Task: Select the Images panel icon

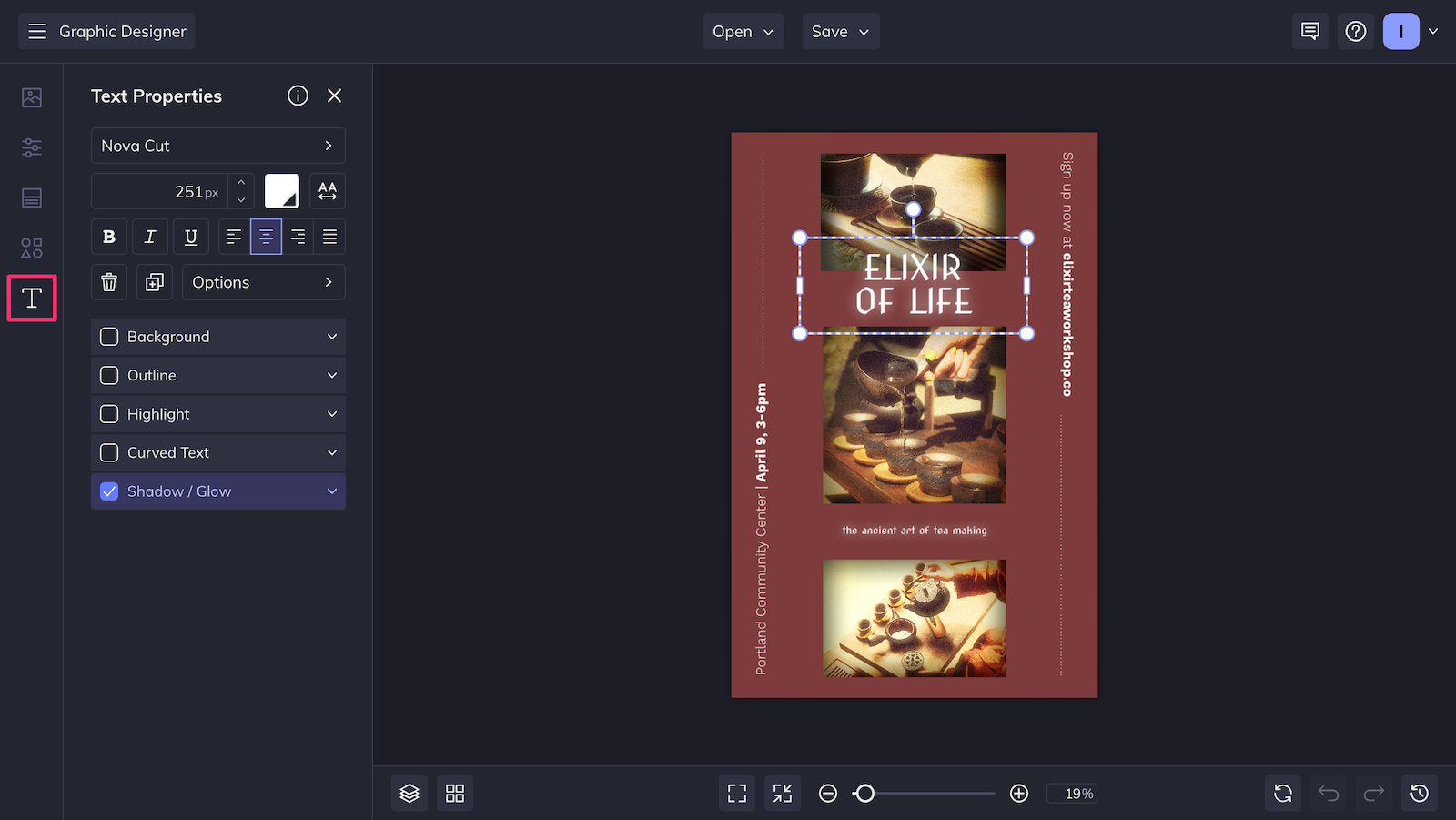Action: click(x=31, y=97)
